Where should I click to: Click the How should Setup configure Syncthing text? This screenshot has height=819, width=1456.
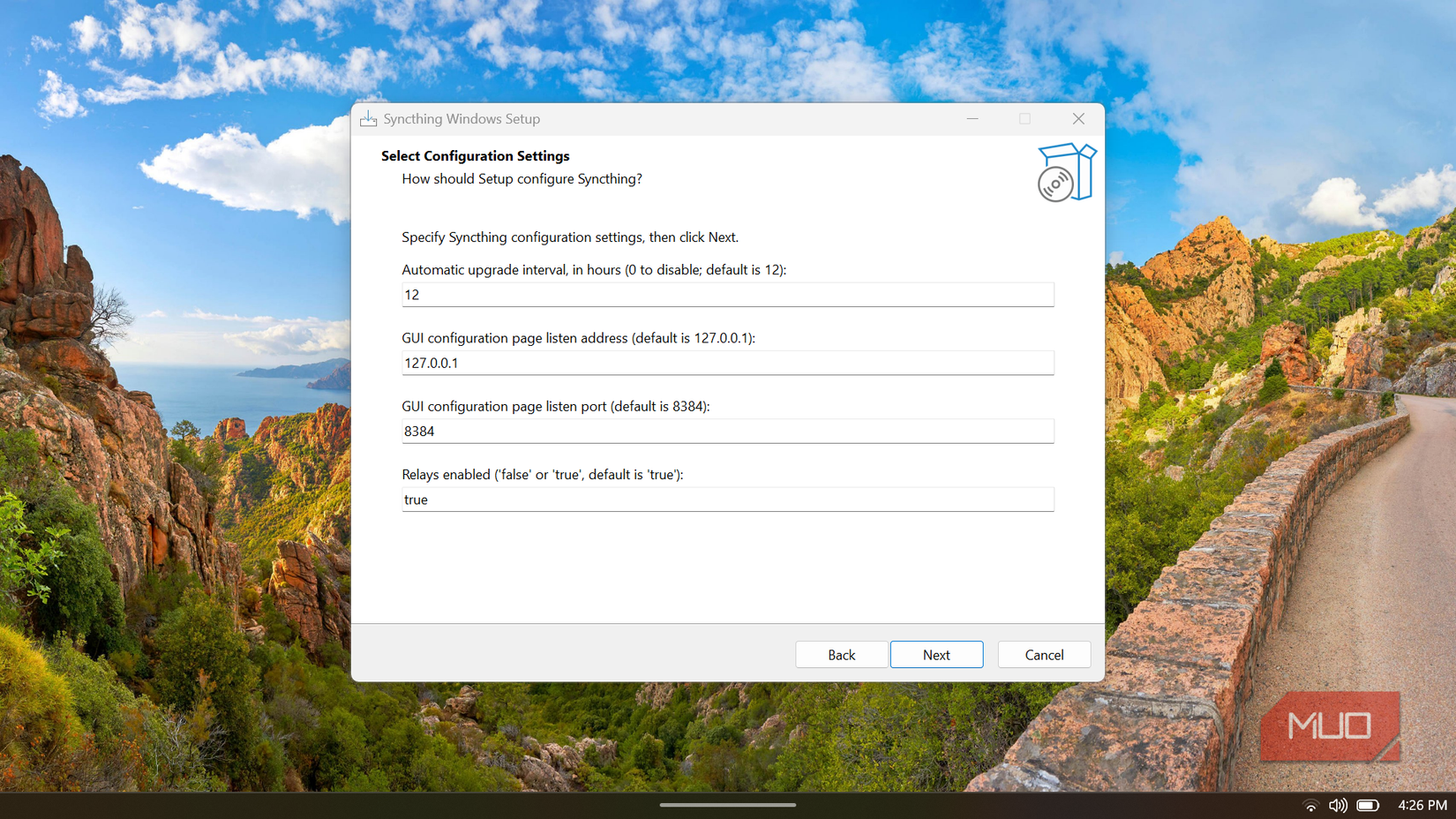point(522,178)
